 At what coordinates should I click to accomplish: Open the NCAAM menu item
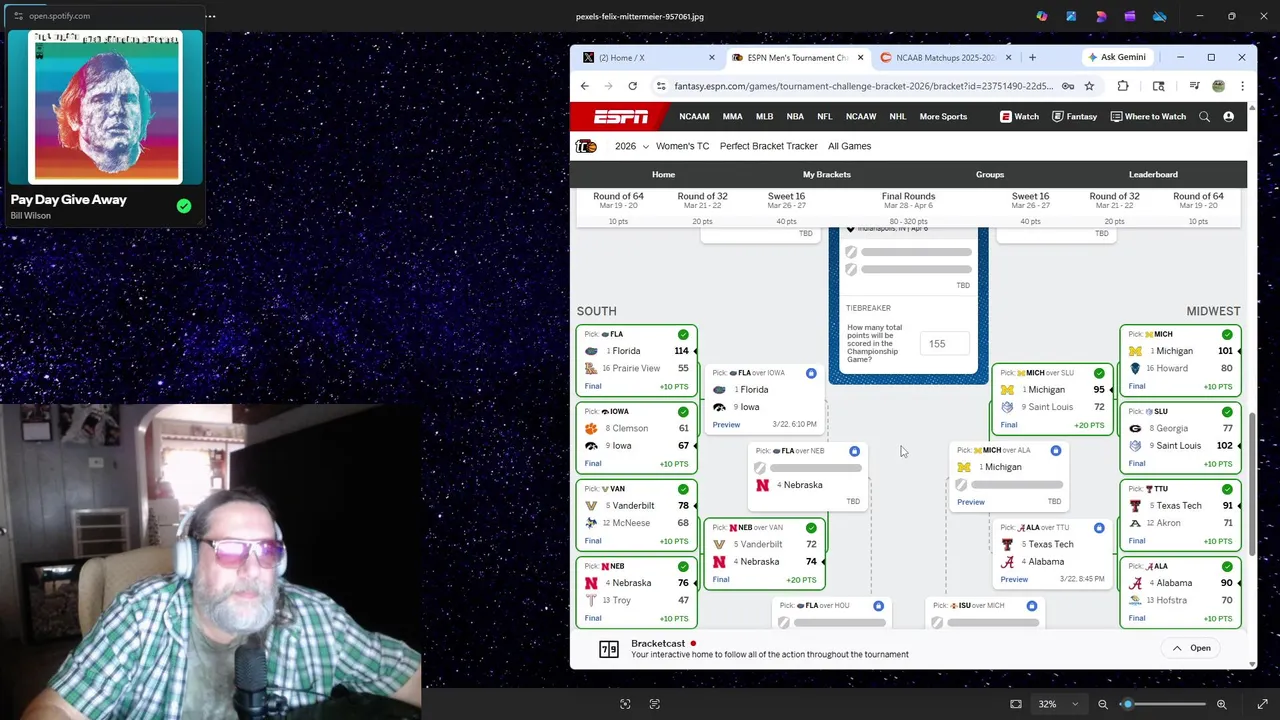[x=694, y=117]
